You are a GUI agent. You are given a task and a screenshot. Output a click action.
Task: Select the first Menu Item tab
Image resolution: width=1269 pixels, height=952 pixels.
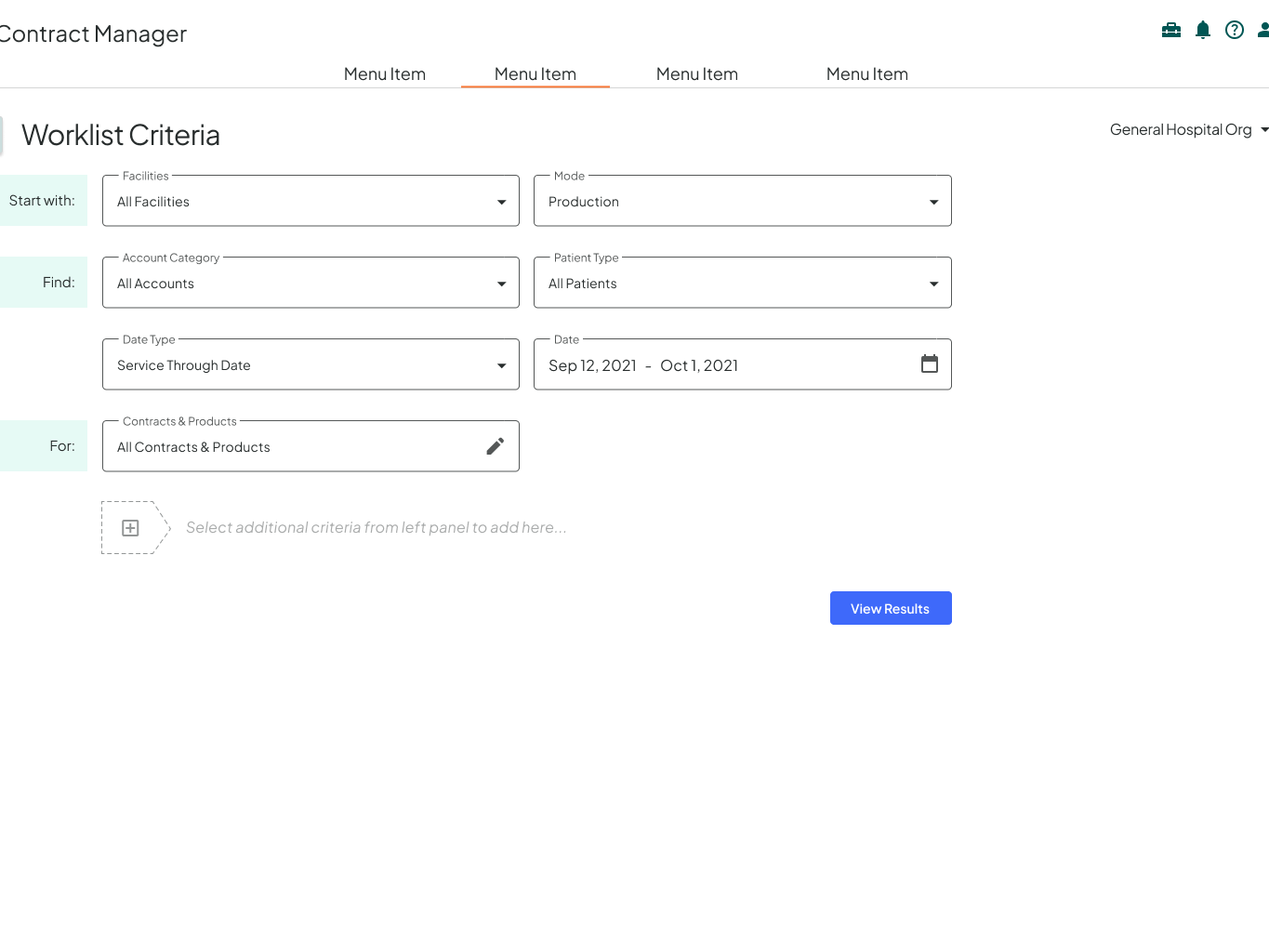tap(385, 74)
